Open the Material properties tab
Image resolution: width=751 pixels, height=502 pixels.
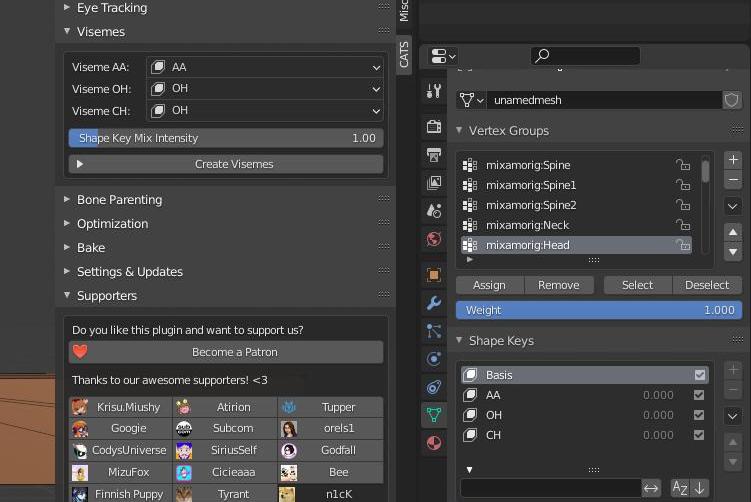point(433,443)
